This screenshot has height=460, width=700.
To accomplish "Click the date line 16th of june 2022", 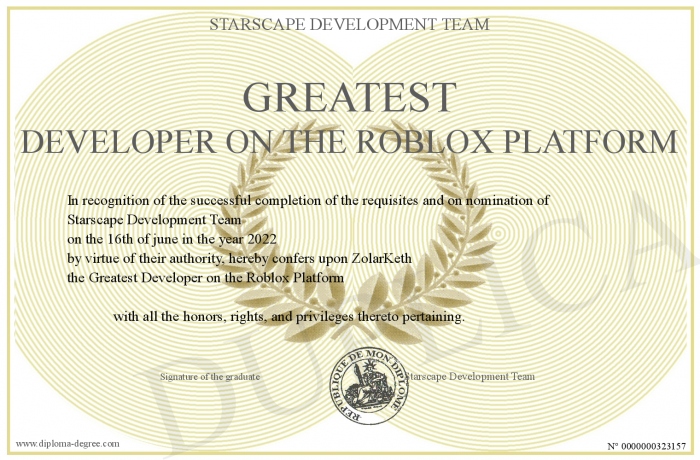I will click(x=172, y=239).
